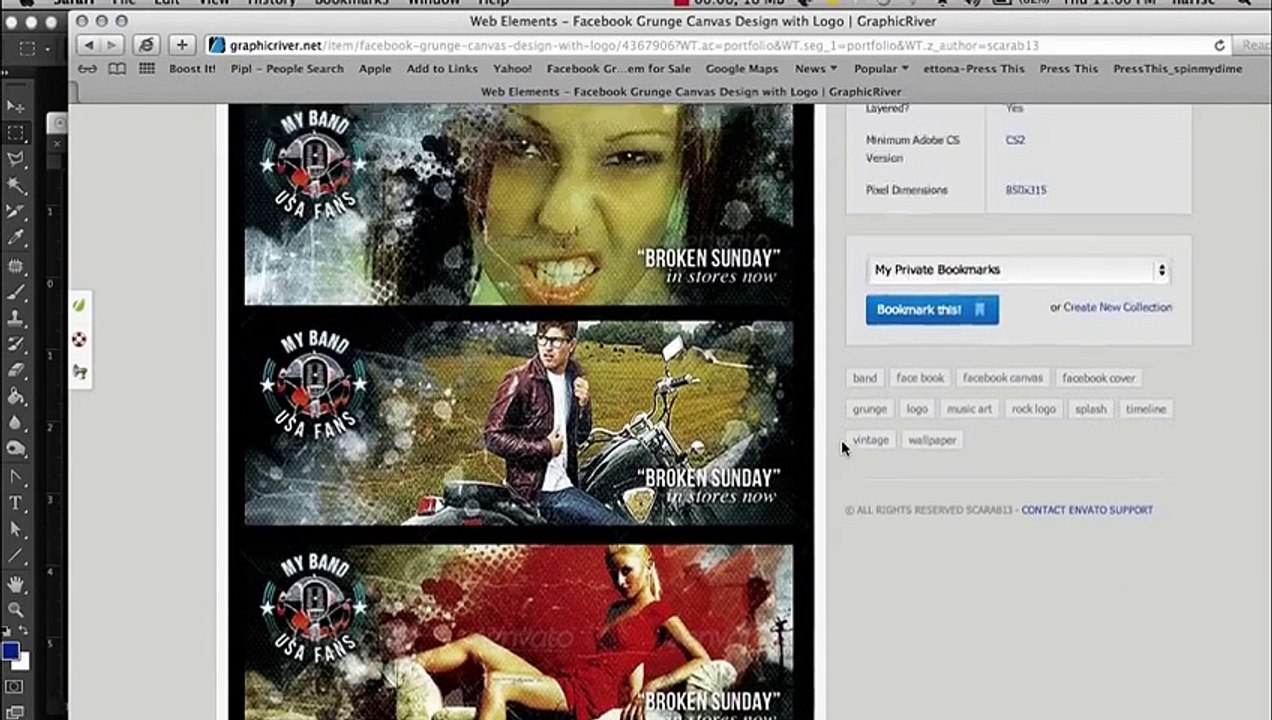The height and width of the screenshot is (720, 1272).
Task: Select the Lasso tool
Action: (x=15, y=158)
